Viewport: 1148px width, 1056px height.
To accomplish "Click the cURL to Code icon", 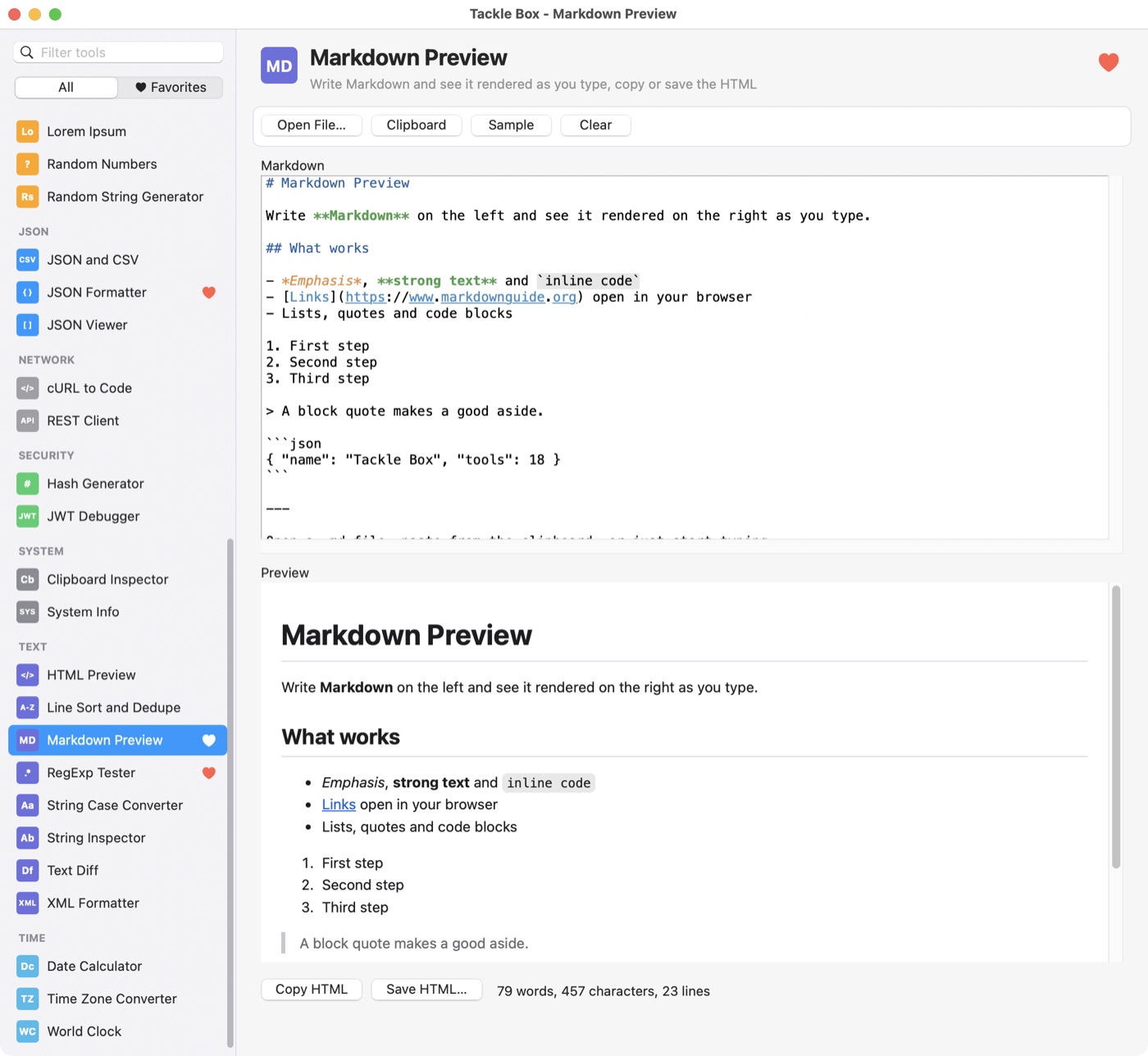I will tap(27, 389).
